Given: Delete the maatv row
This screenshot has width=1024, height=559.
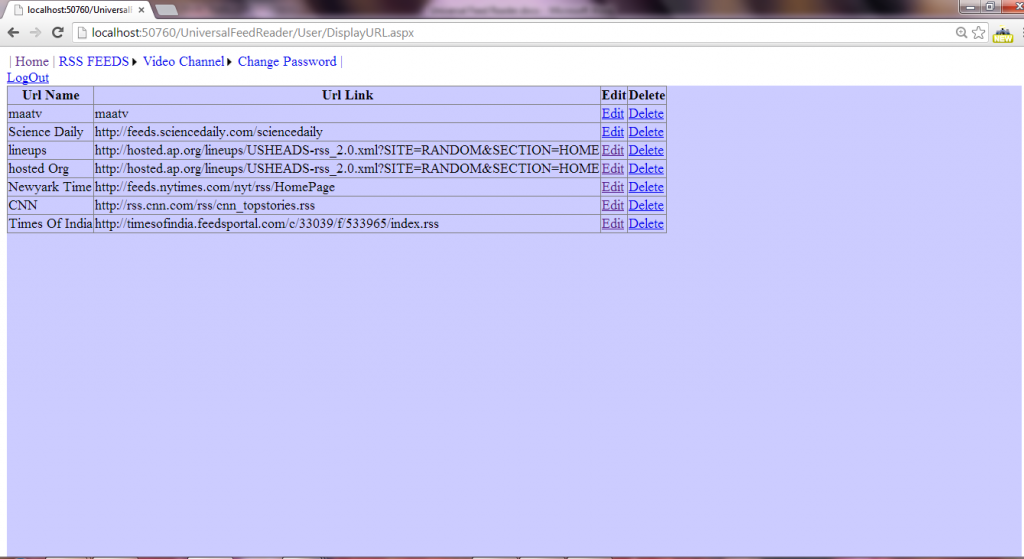Looking at the screenshot, I should [x=646, y=114].
